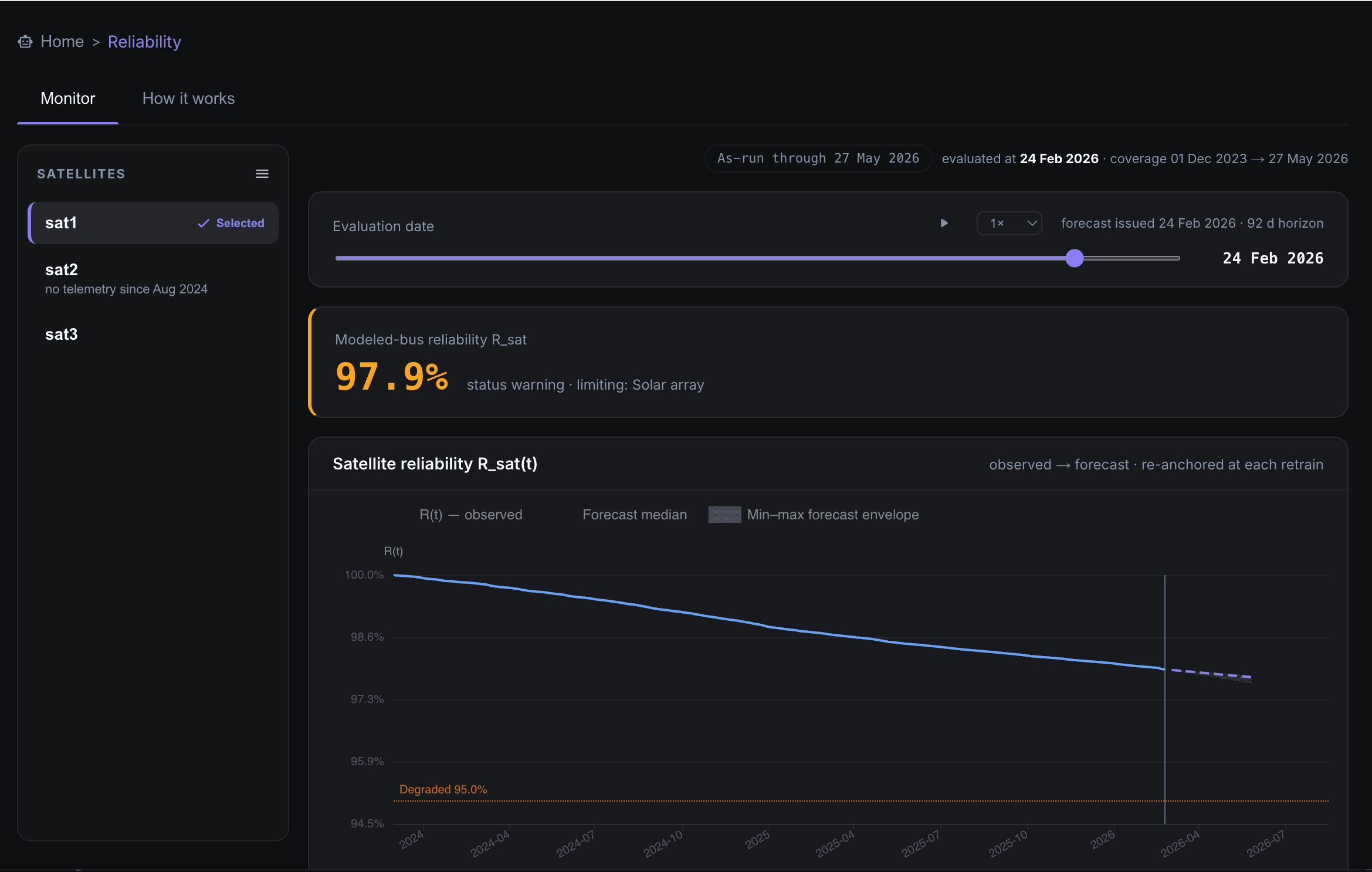Toggle the Min–max forecast envelope legend label
The width and height of the screenshot is (1372, 872).
833,515
